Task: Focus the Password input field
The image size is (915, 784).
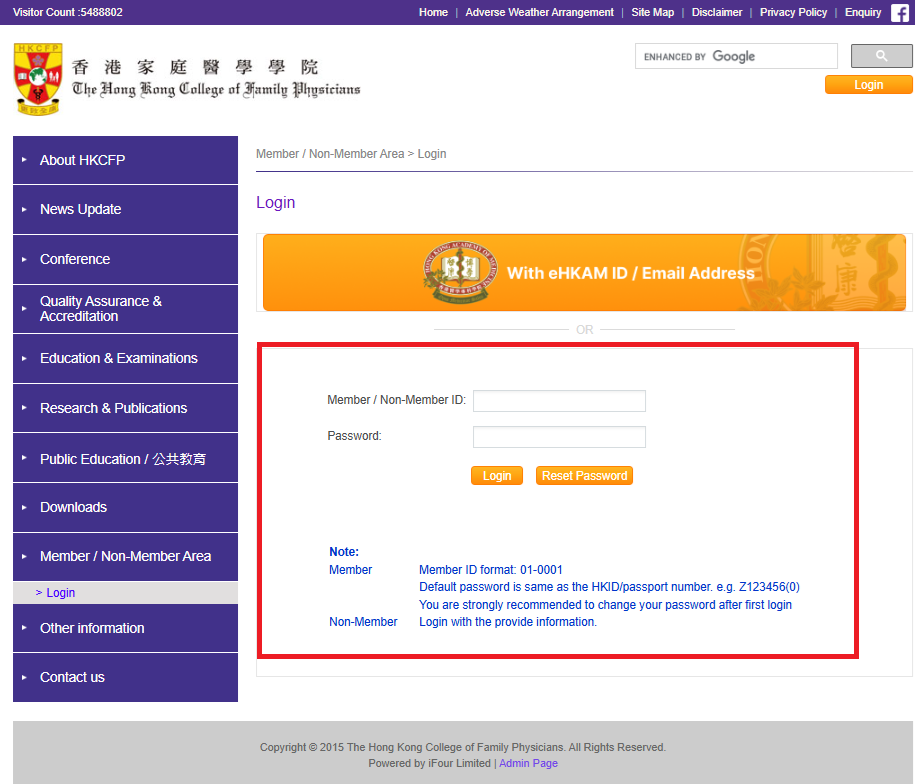Action: point(559,437)
